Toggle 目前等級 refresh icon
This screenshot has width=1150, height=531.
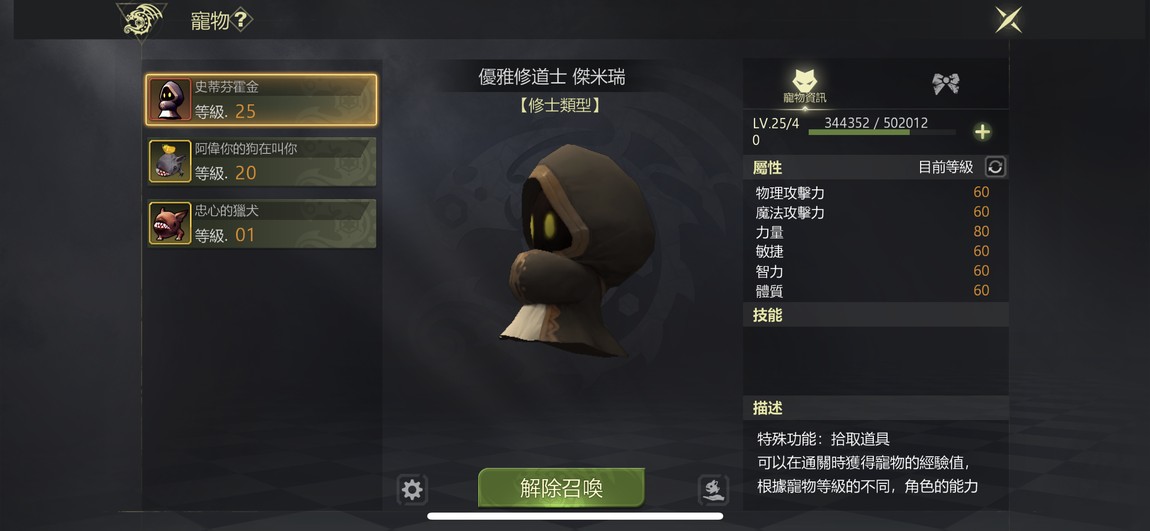tap(995, 167)
